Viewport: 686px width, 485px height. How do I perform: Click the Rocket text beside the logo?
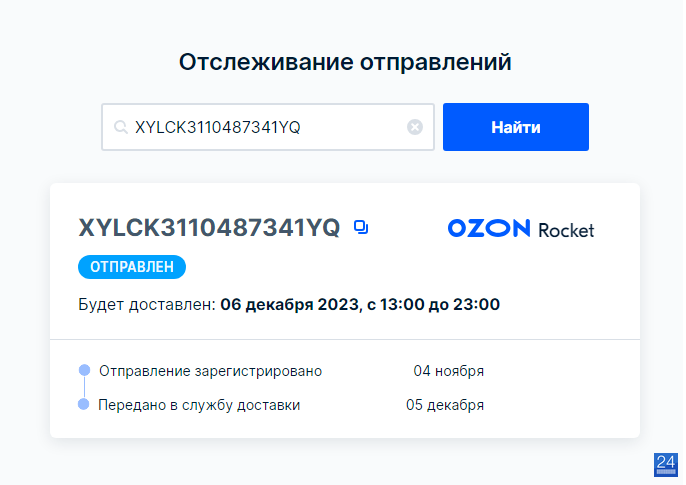coord(566,230)
